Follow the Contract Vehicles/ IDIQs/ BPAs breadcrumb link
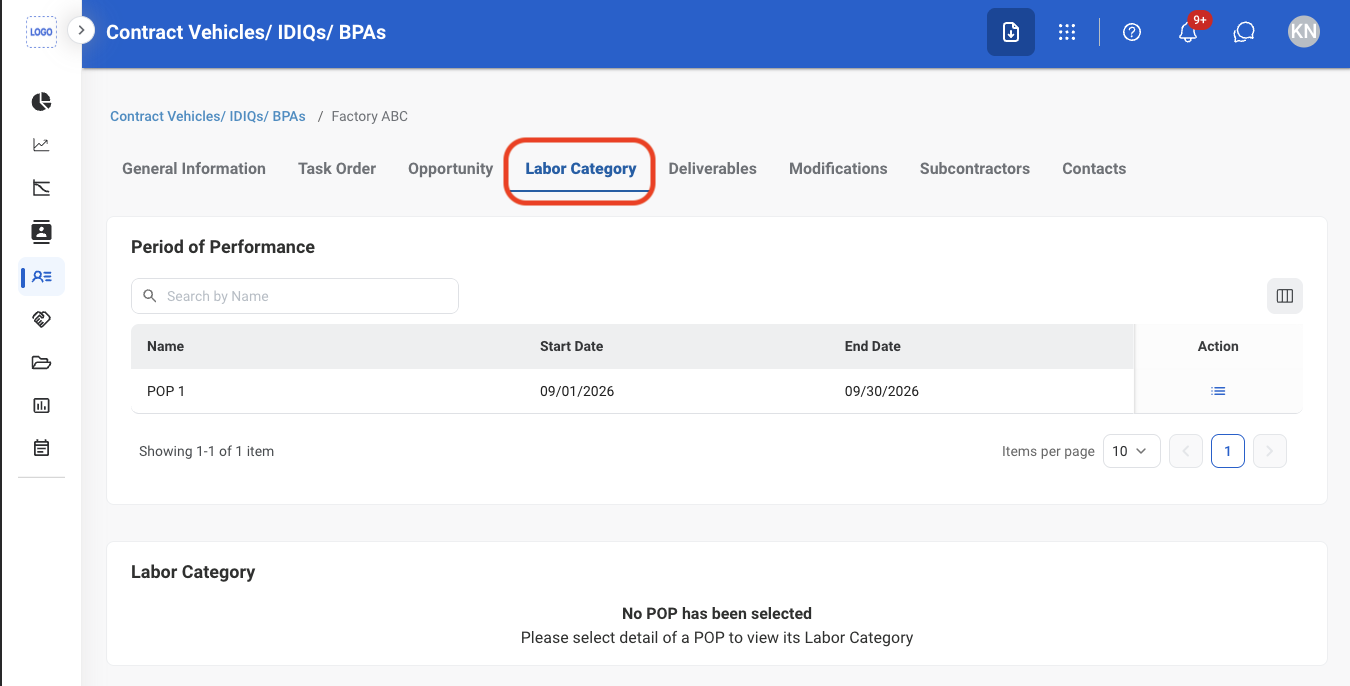 208,116
